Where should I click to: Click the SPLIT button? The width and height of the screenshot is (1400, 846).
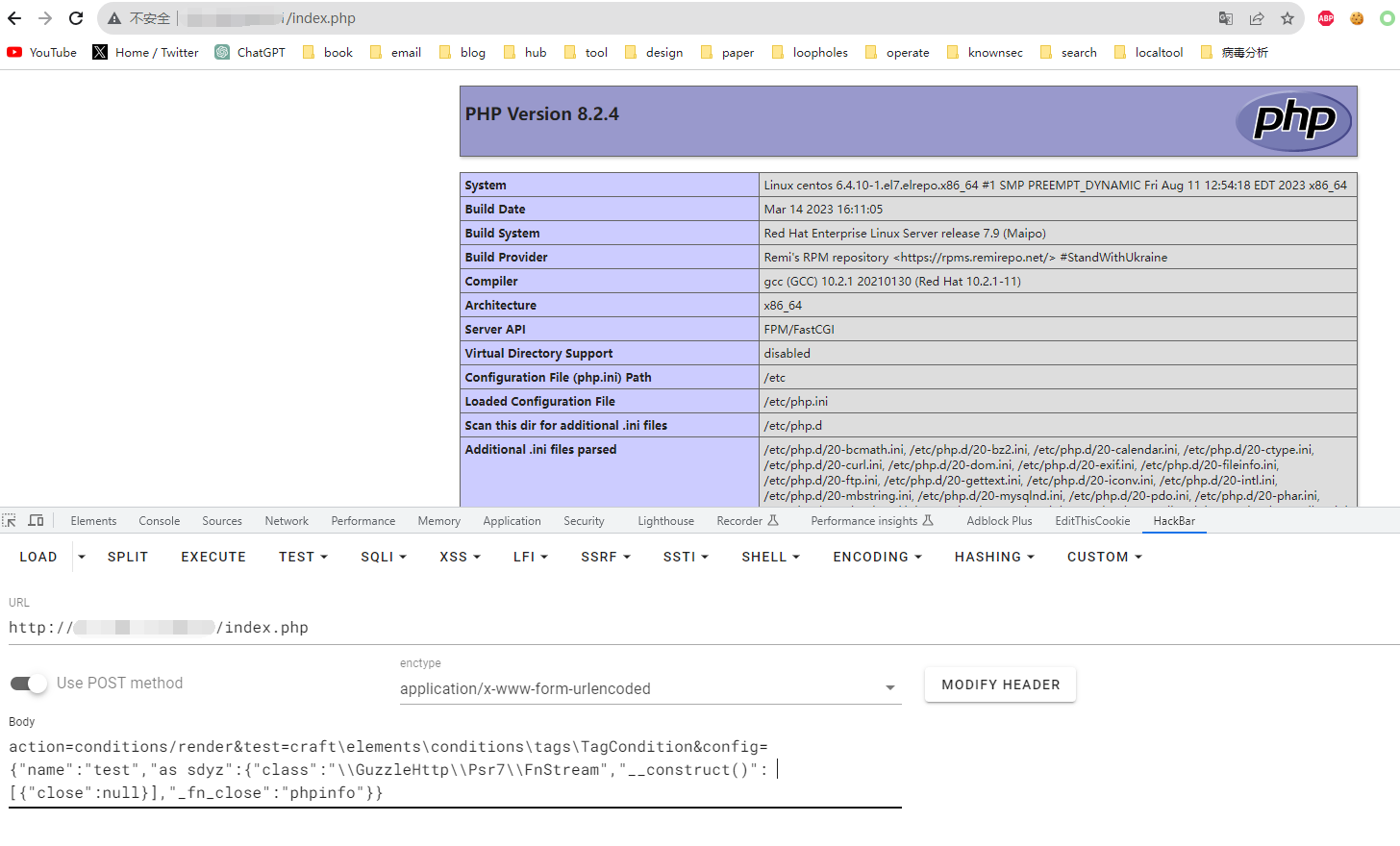pyautogui.click(x=128, y=557)
